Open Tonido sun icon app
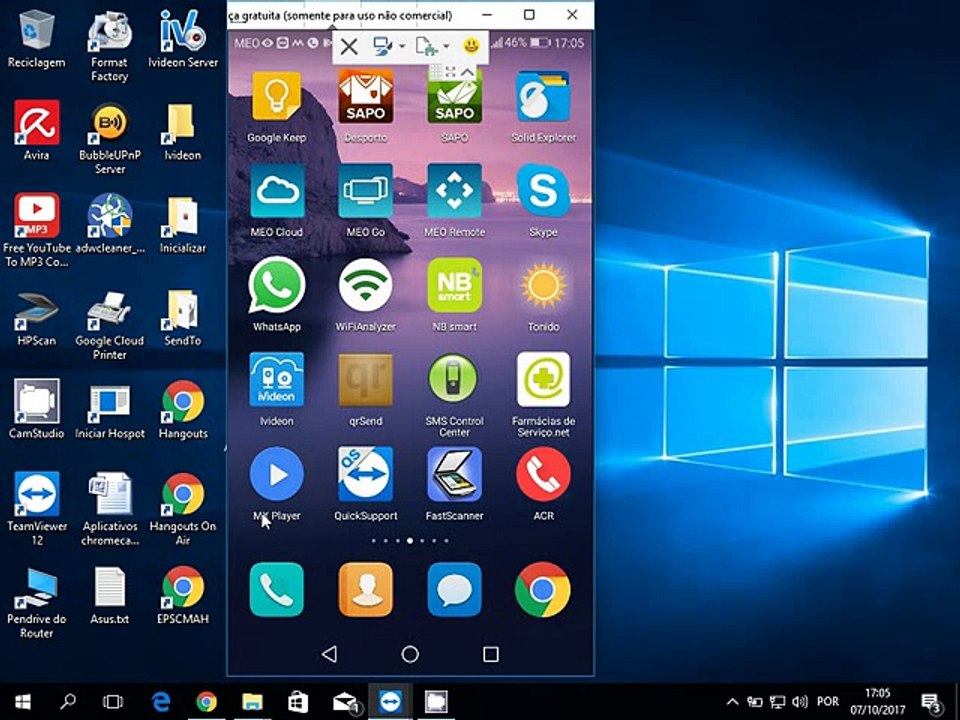Viewport: 960px width, 720px height. (543, 285)
